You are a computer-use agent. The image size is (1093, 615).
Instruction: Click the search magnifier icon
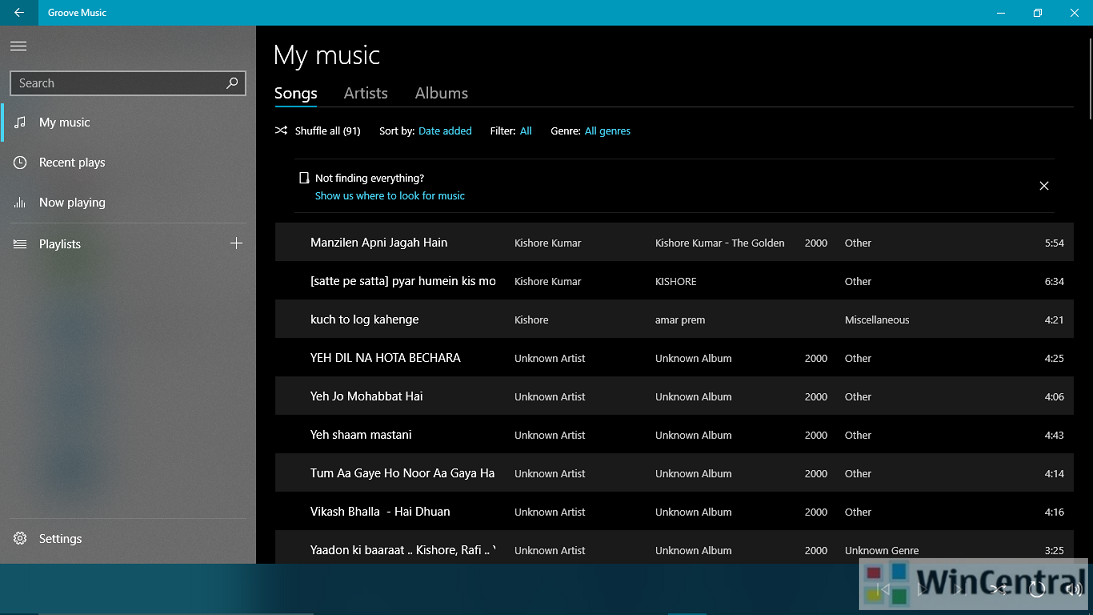(232, 83)
